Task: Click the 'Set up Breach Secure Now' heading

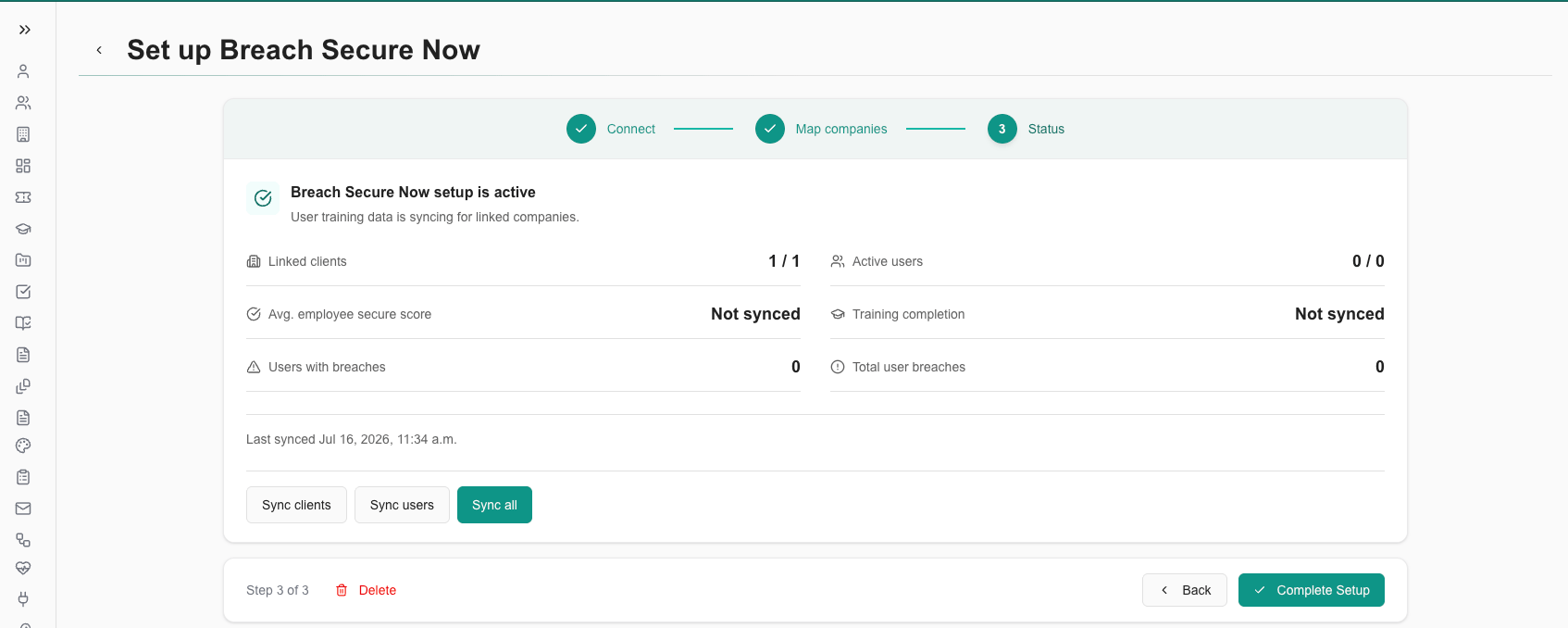Action: tap(304, 50)
